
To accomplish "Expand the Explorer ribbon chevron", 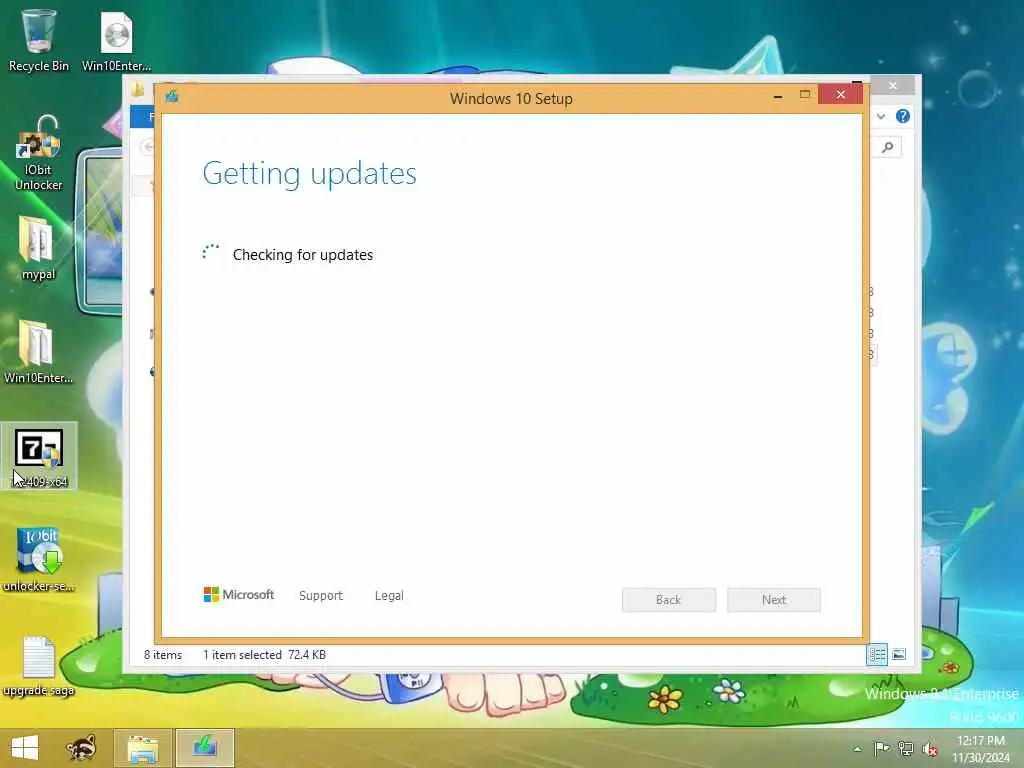I will (x=881, y=116).
